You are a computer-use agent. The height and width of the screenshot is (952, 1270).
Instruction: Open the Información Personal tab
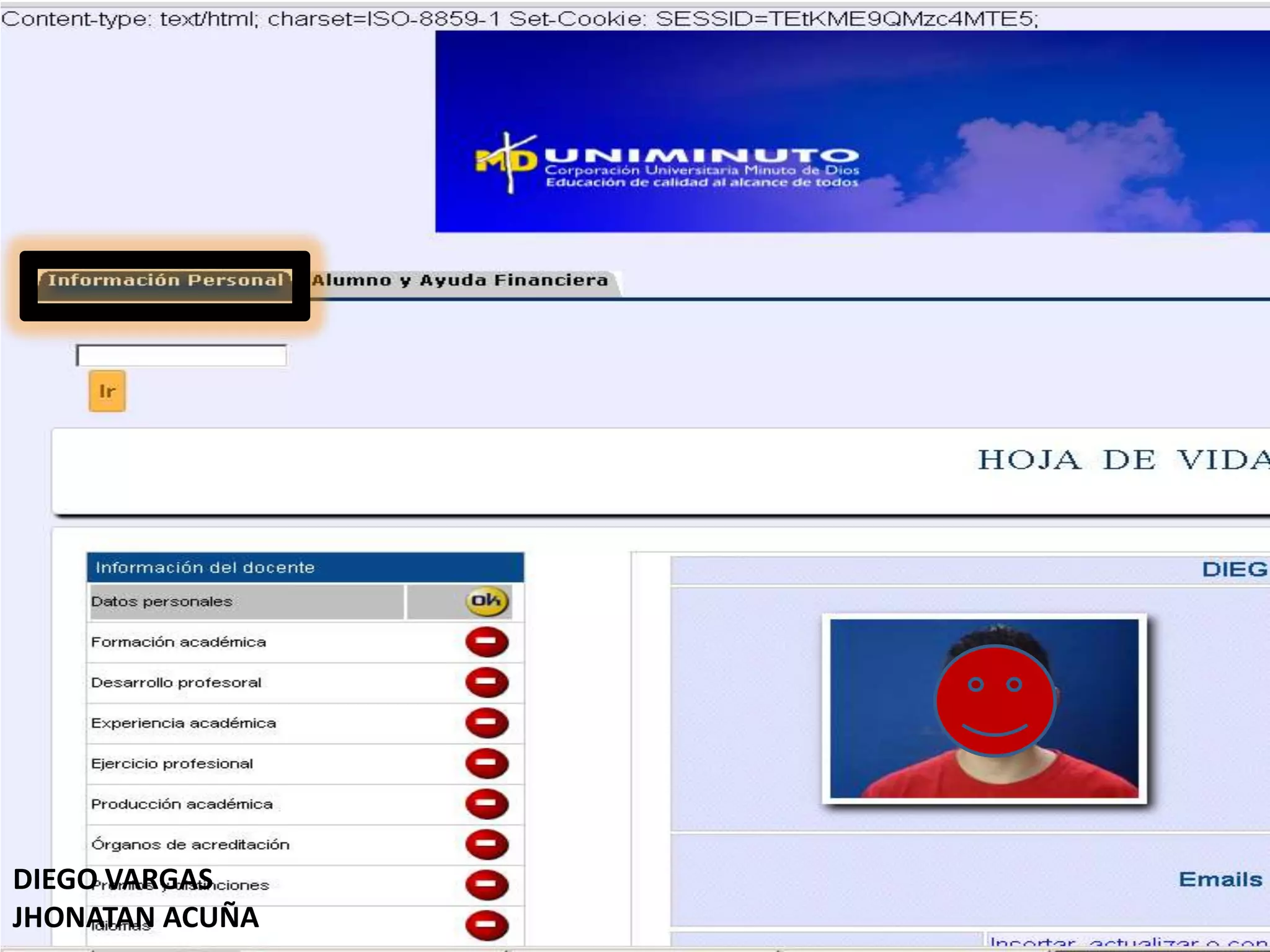[165, 281]
